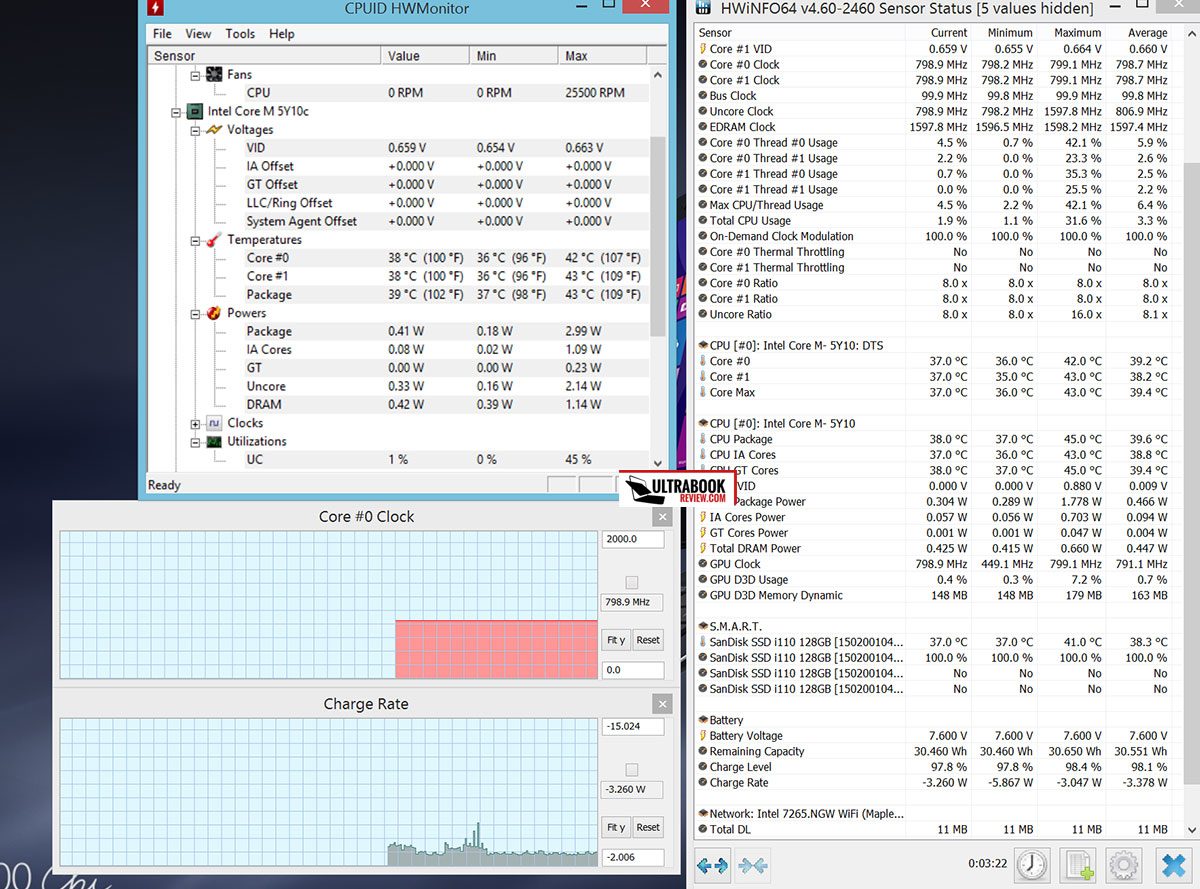Click the Core #1 VID voltage icon in HWiNFO
The image size is (1200, 889).
702,49
